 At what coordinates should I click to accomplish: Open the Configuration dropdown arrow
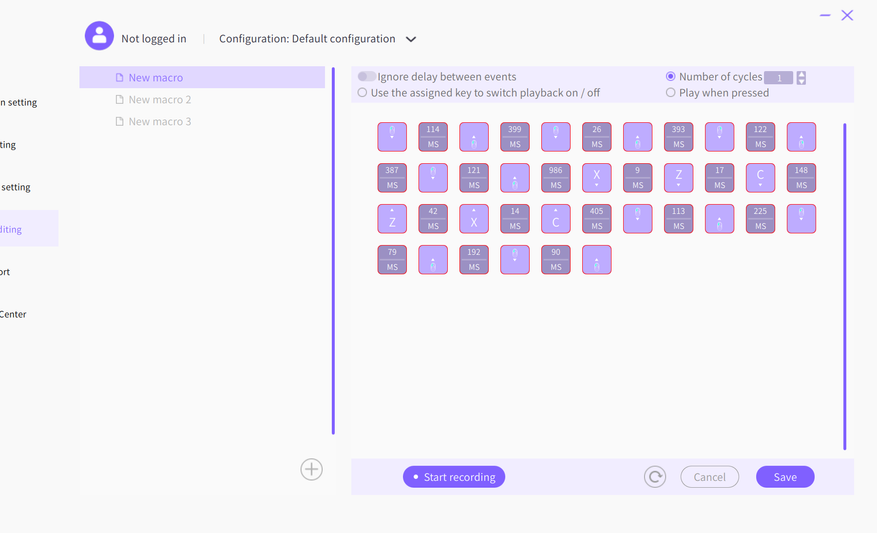click(x=411, y=39)
